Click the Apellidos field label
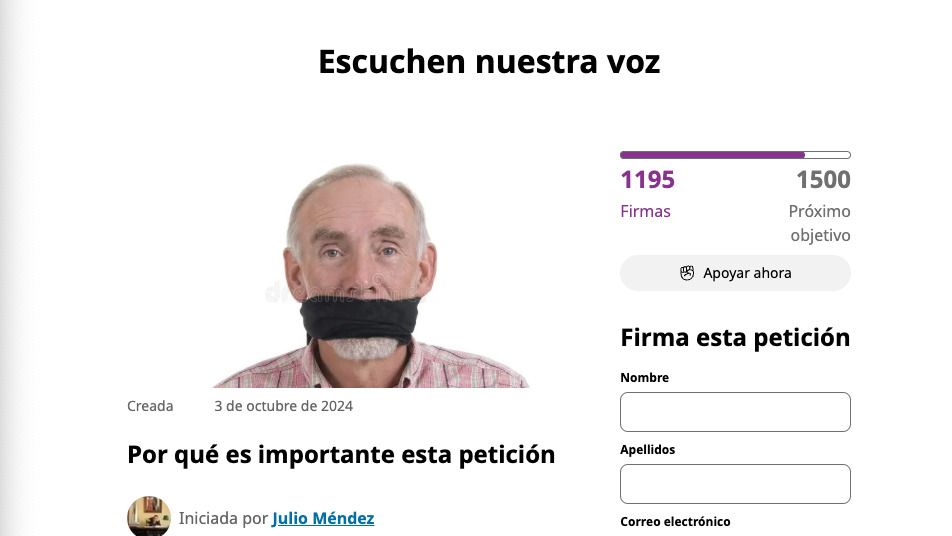This screenshot has width=952, height=536. click(x=647, y=450)
